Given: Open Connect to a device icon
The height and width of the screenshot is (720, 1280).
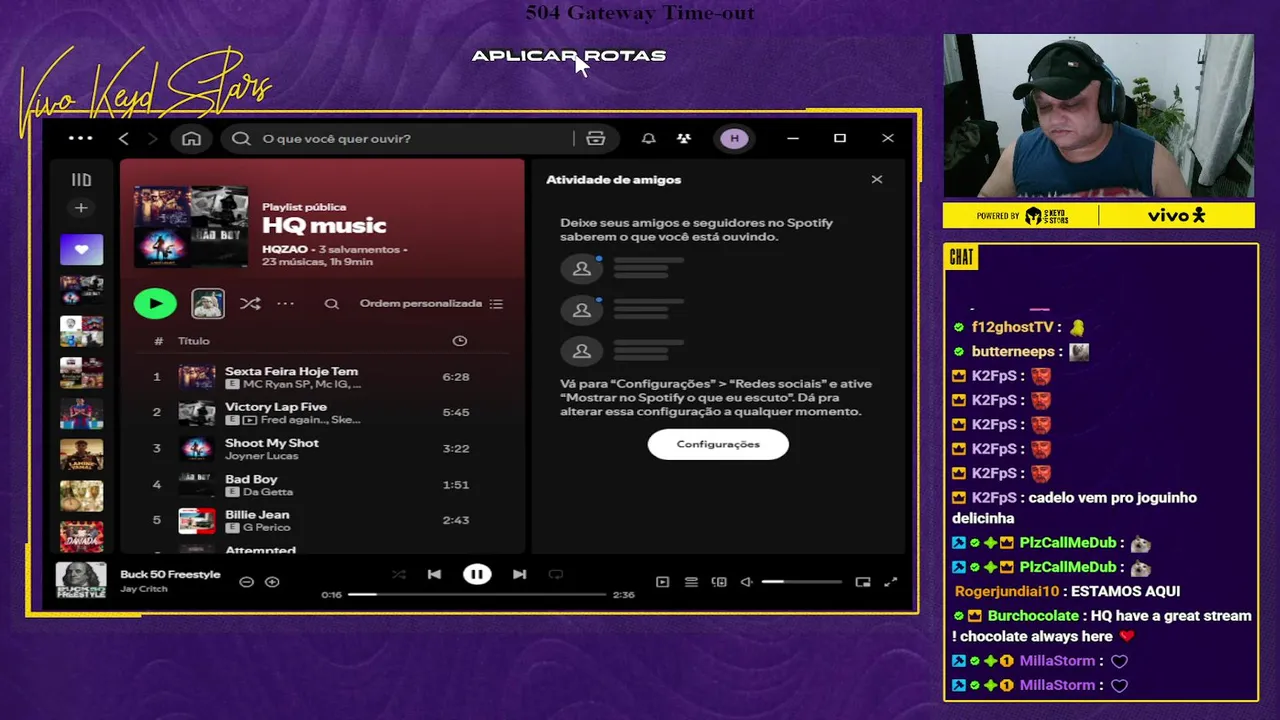Looking at the screenshot, I should point(719,582).
